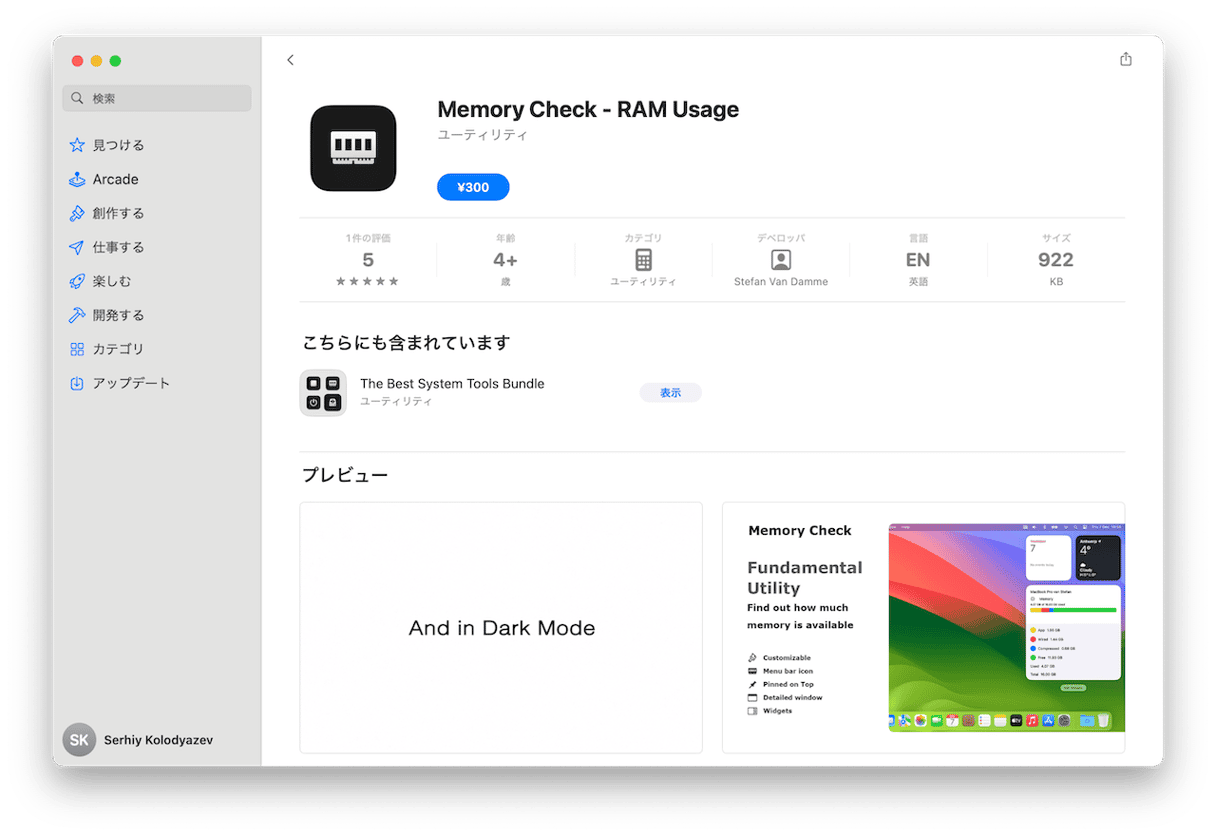Click the magnifying glass search icon

tap(77, 98)
